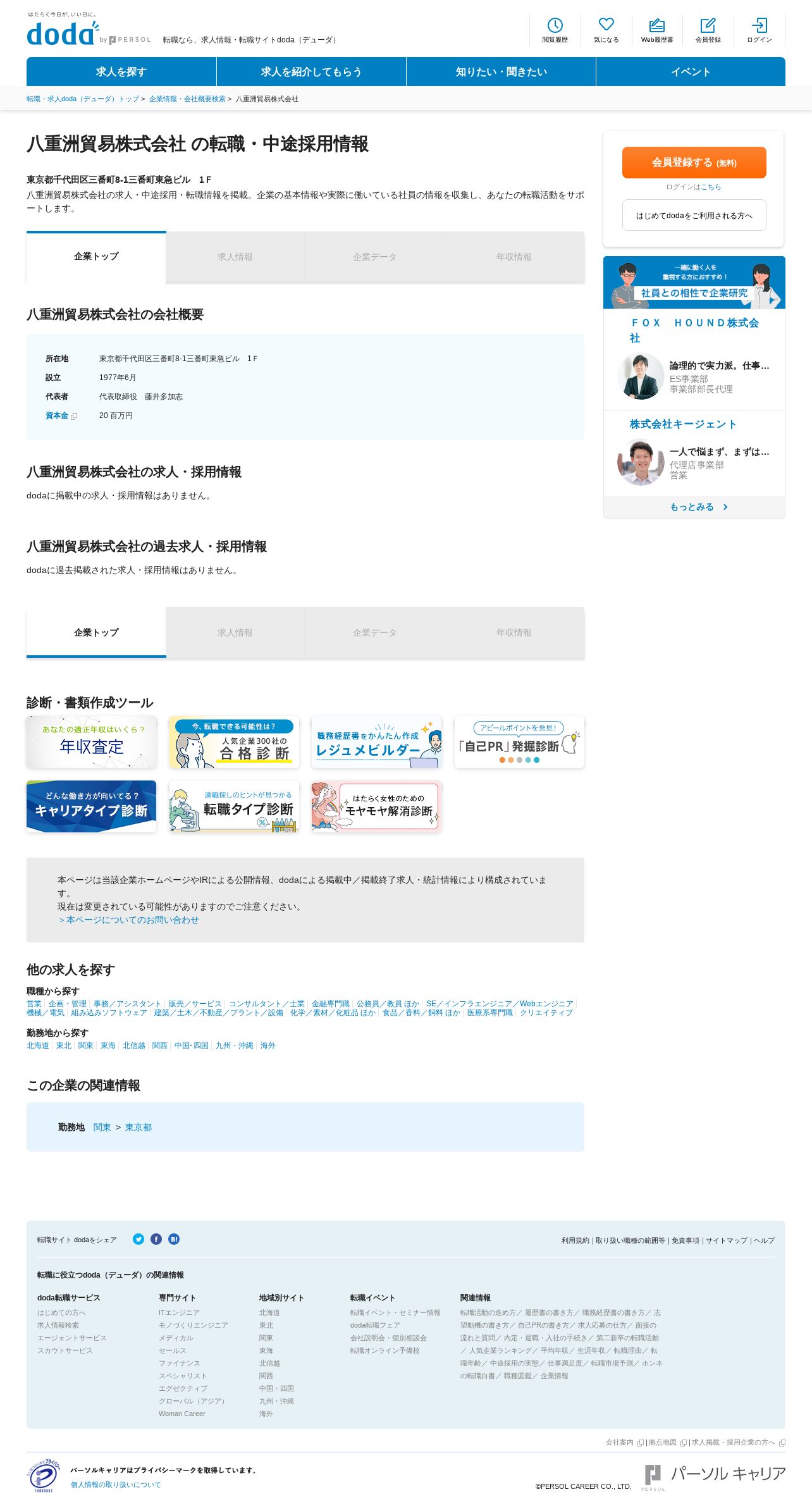Click doda転職フェア footer link
The height and width of the screenshot is (1499, 812).
pos(375,1325)
